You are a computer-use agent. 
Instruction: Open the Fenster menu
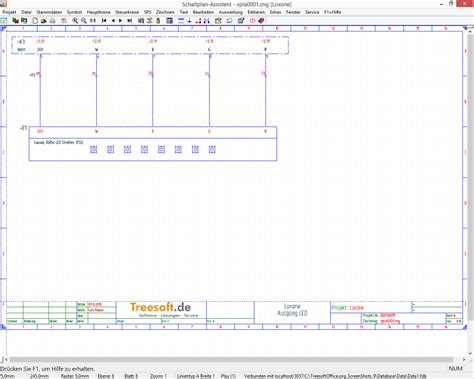point(293,12)
